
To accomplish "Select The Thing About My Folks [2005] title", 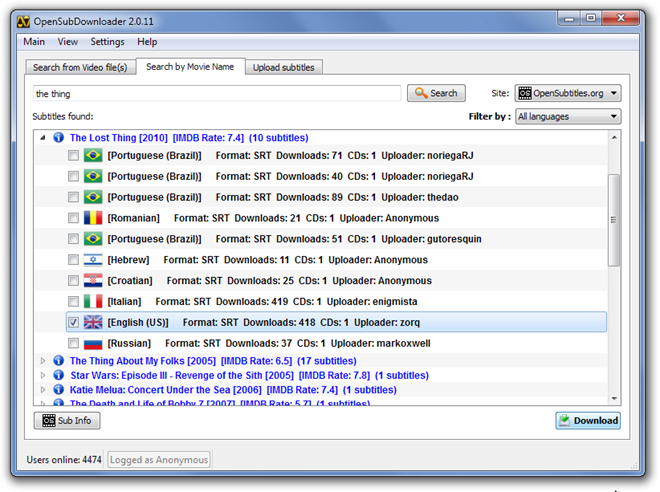I will pyautogui.click(x=213, y=361).
